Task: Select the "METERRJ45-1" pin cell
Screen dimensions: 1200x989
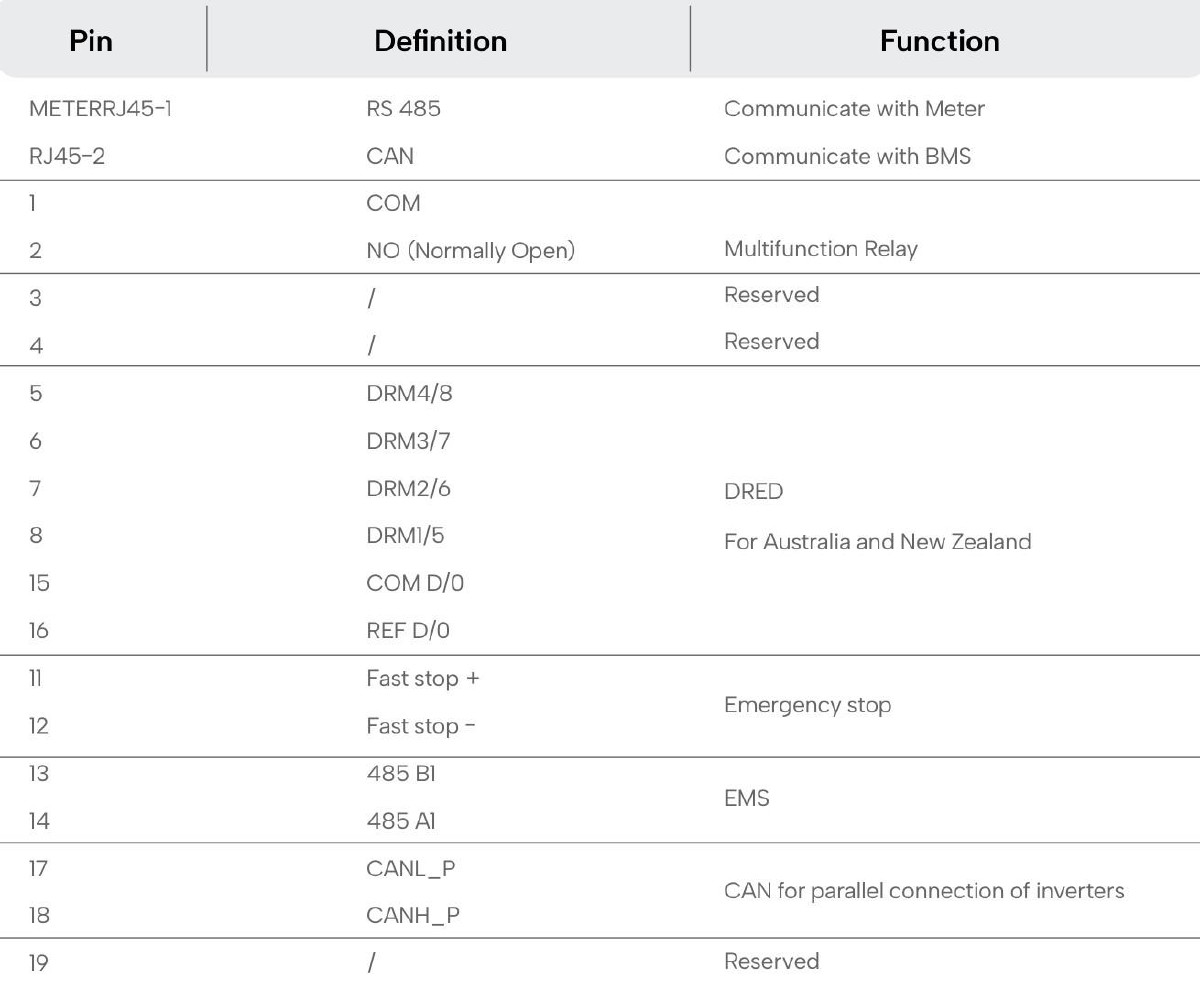Action: coord(100,109)
